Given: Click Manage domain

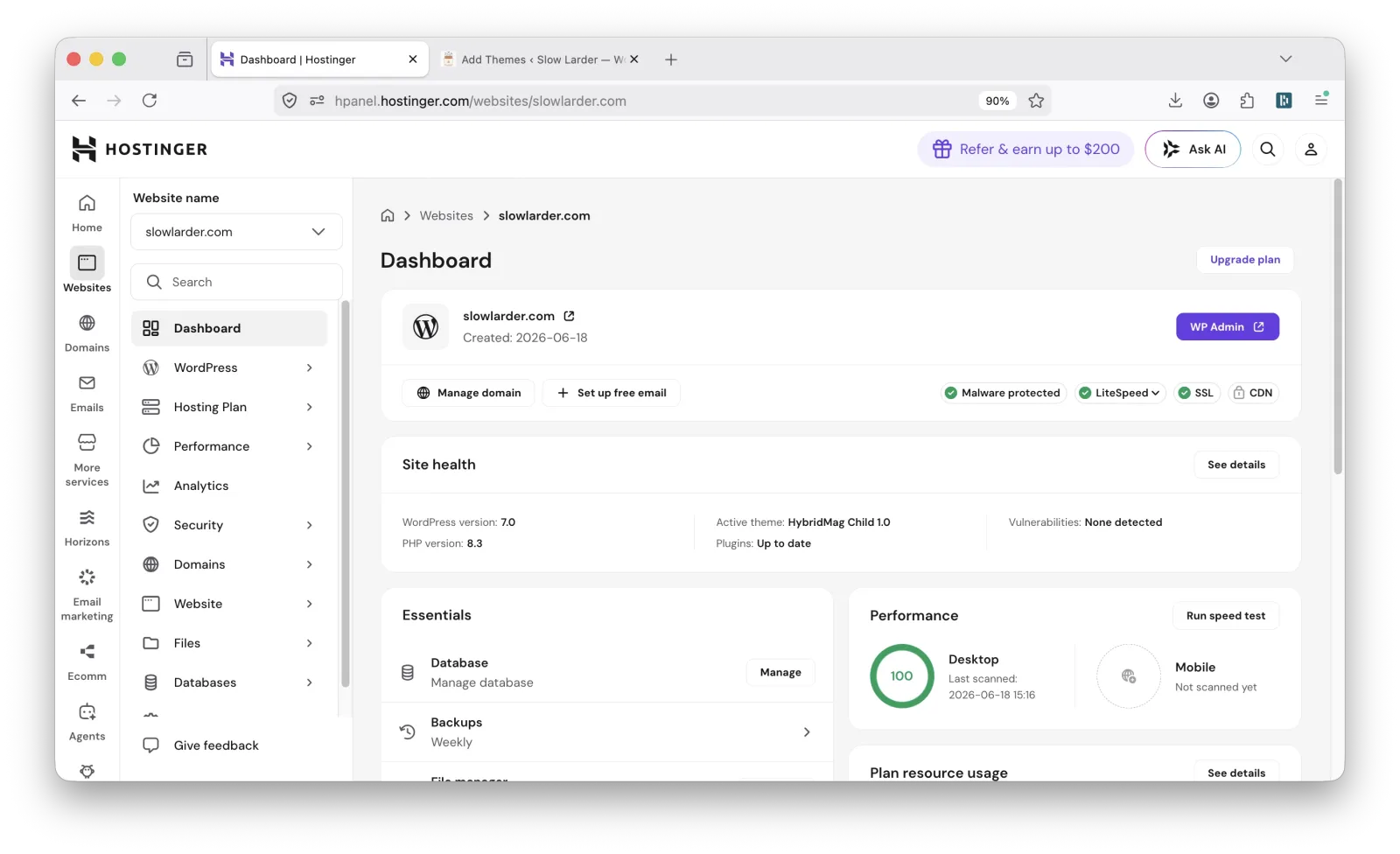Looking at the screenshot, I should click(468, 393).
